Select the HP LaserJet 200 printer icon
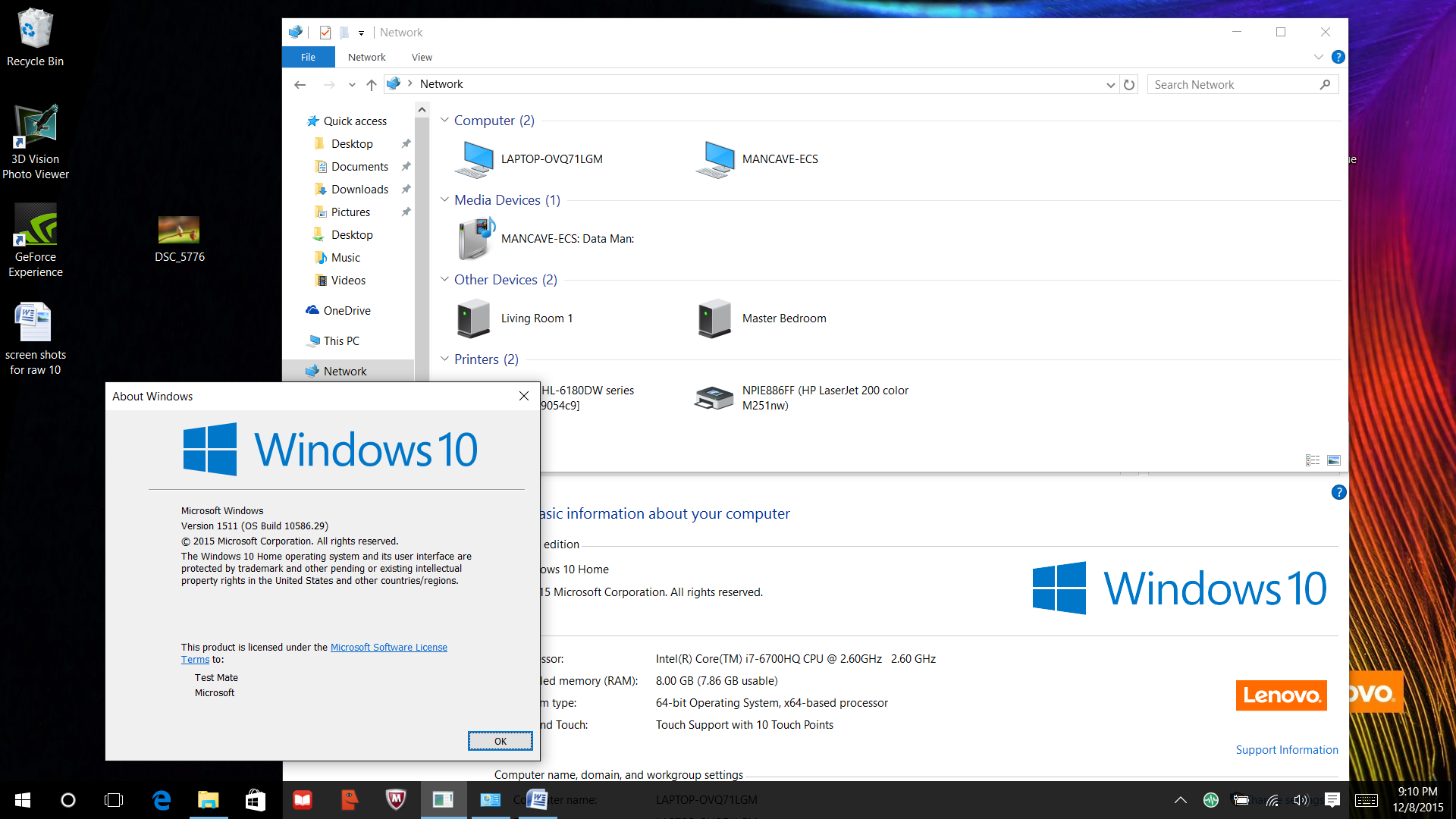Screen dimensions: 1456x819 tap(714, 397)
